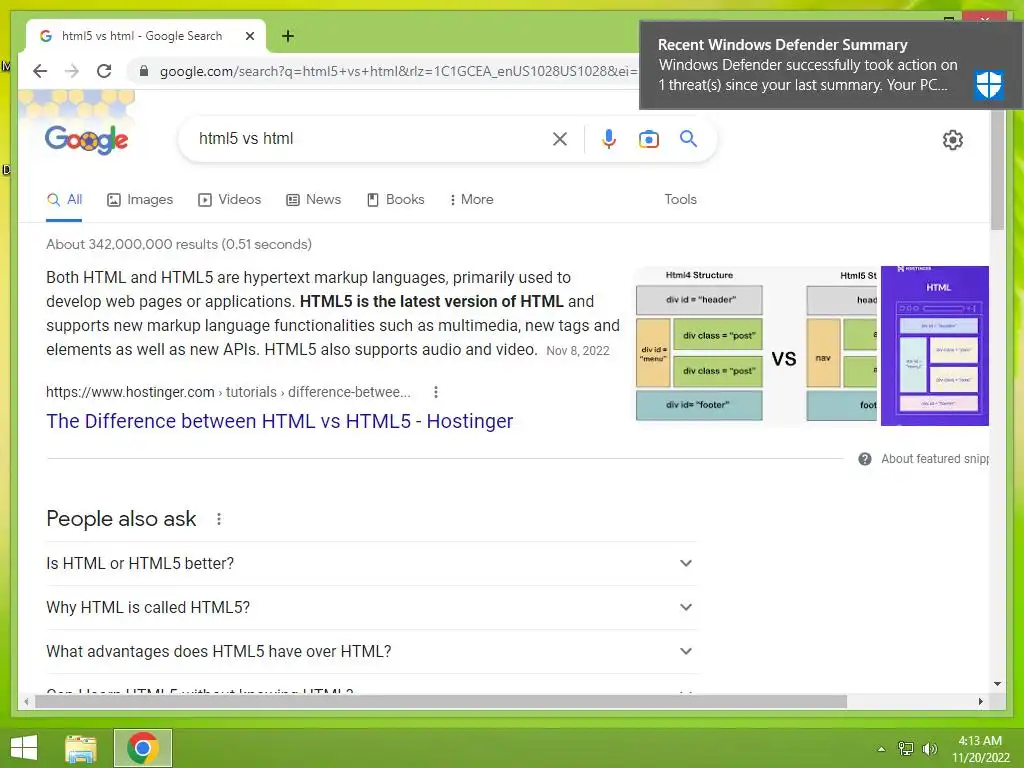Click the Chrome taskbar icon
The width and height of the screenshot is (1024, 768).
pos(142,748)
